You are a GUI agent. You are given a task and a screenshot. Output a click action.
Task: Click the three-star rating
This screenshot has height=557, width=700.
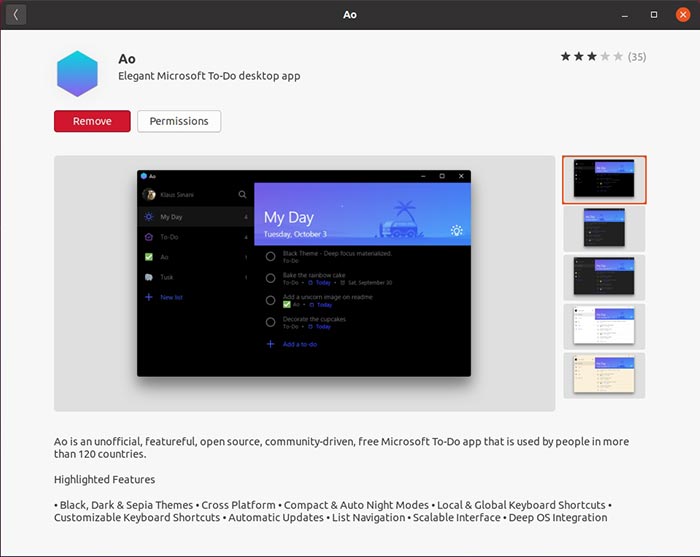pos(591,57)
